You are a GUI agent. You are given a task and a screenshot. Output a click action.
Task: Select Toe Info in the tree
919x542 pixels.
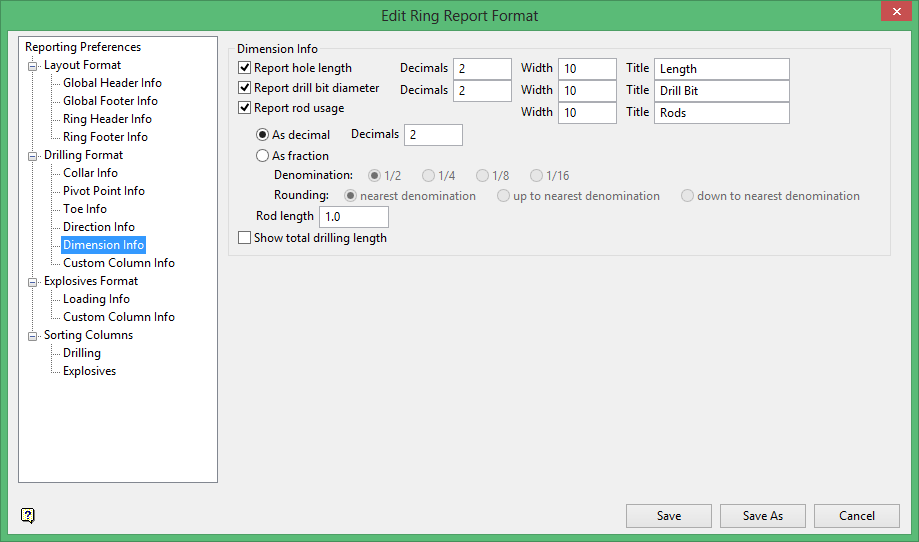tap(84, 209)
